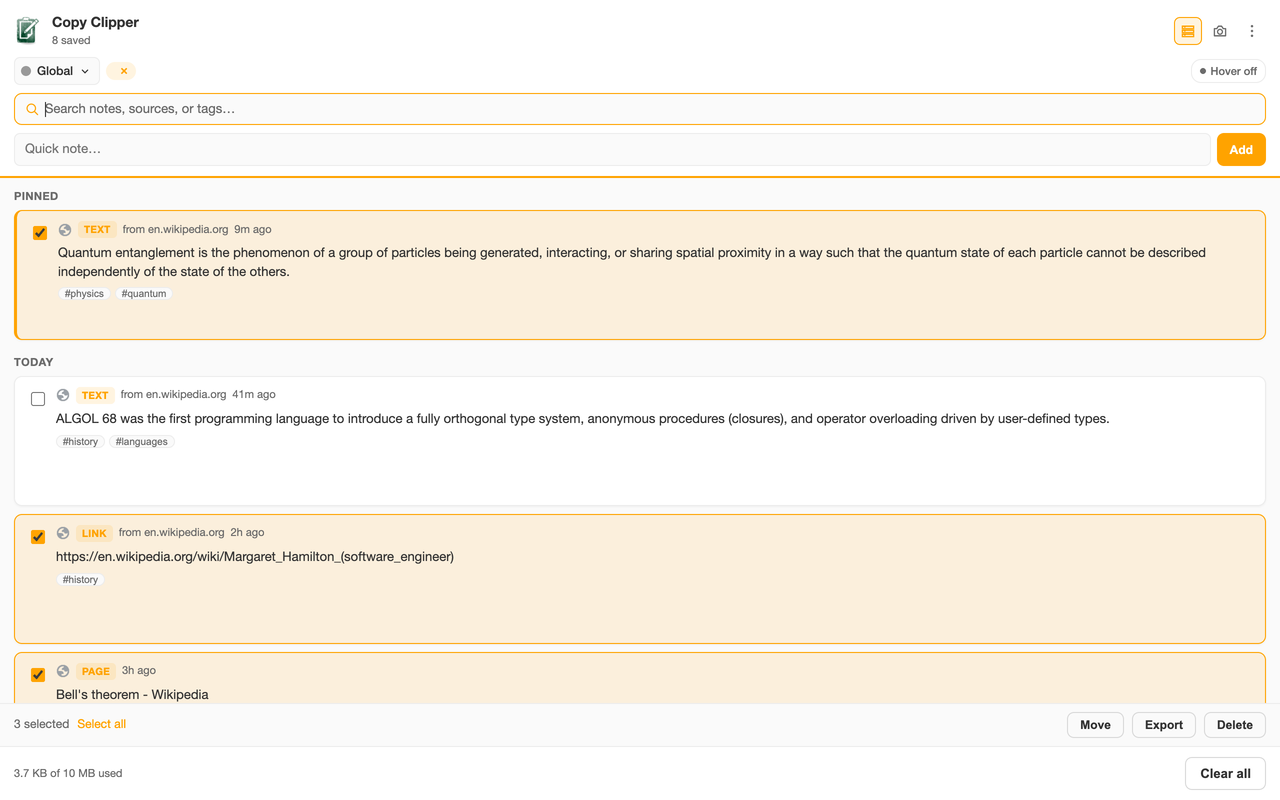The width and height of the screenshot is (1280, 800).
Task: Expand the Global scope dropdown
Action: [57, 71]
